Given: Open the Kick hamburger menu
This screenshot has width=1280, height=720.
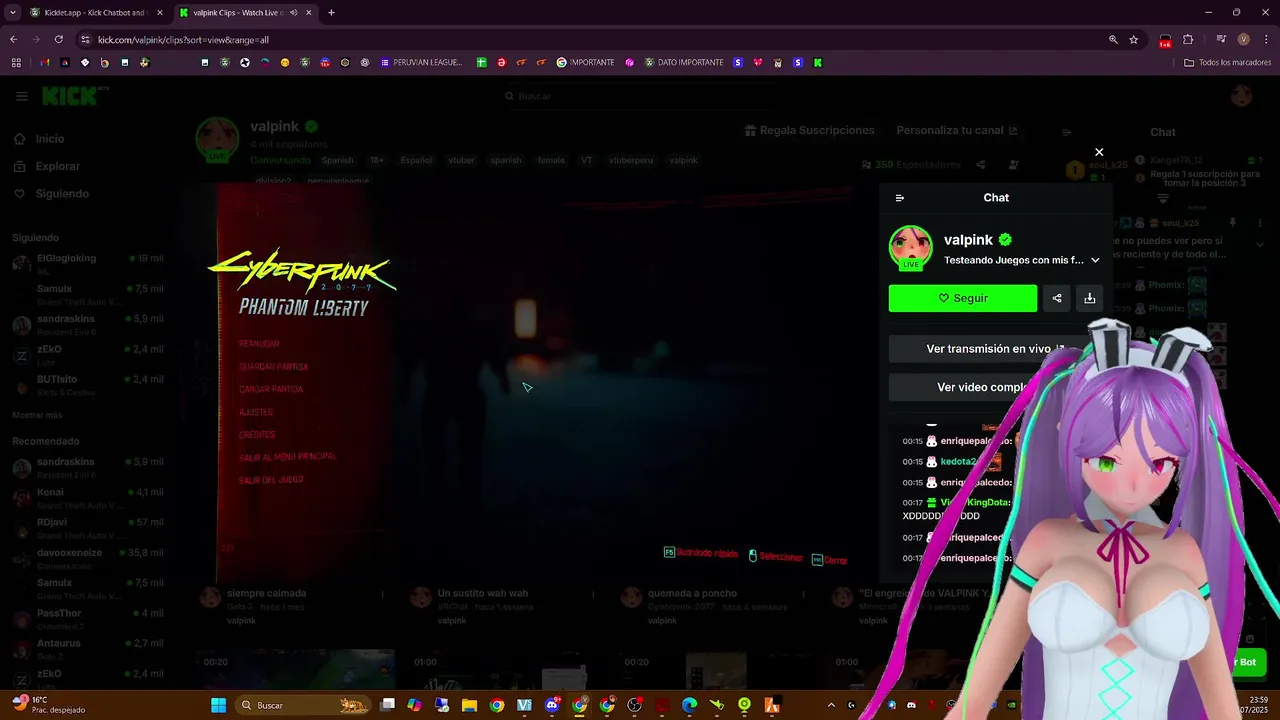Looking at the screenshot, I should [22, 96].
